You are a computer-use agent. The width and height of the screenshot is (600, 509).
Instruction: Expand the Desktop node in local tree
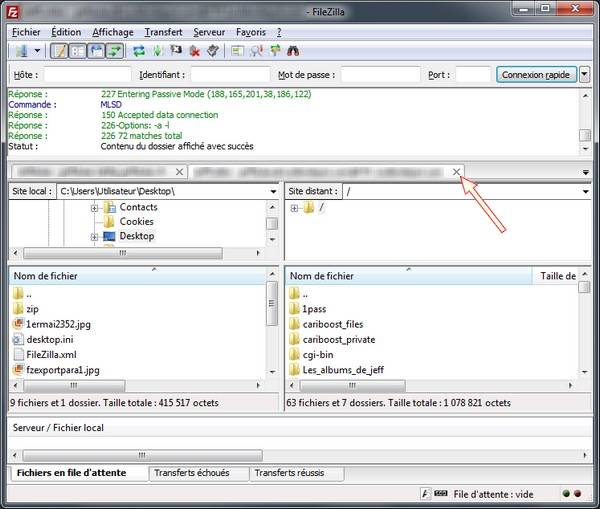[94, 237]
